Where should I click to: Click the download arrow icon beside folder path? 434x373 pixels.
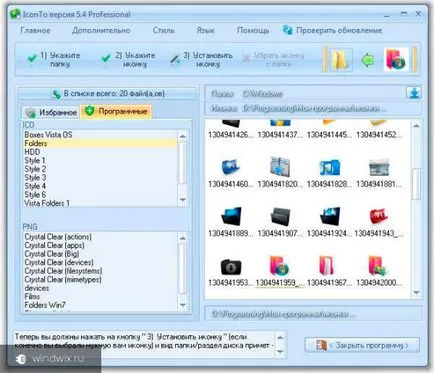tap(414, 93)
